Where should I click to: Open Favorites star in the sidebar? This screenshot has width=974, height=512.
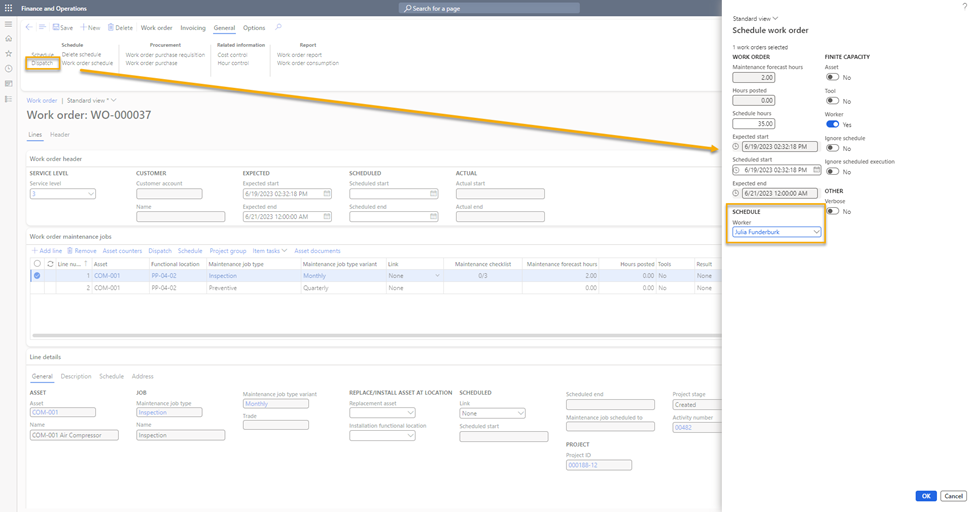(9, 53)
